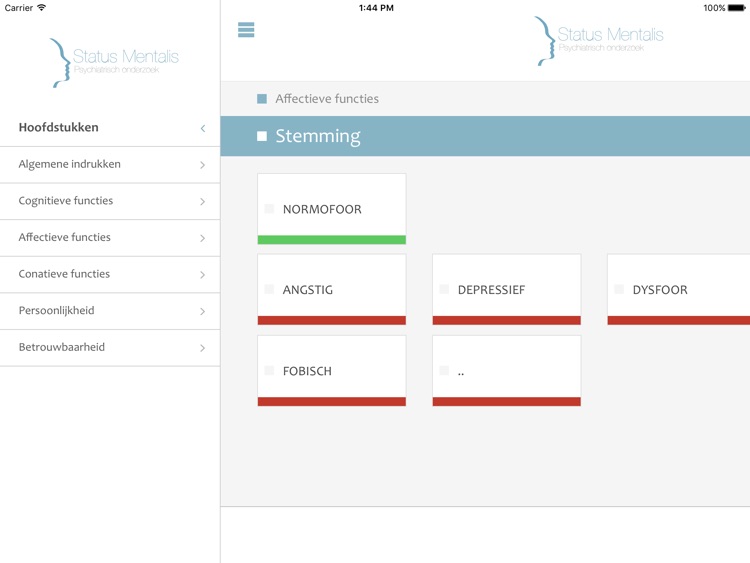Check the DEPRESSIEF checkbox
The width and height of the screenshot is (750, 563).
coord(444,290)
